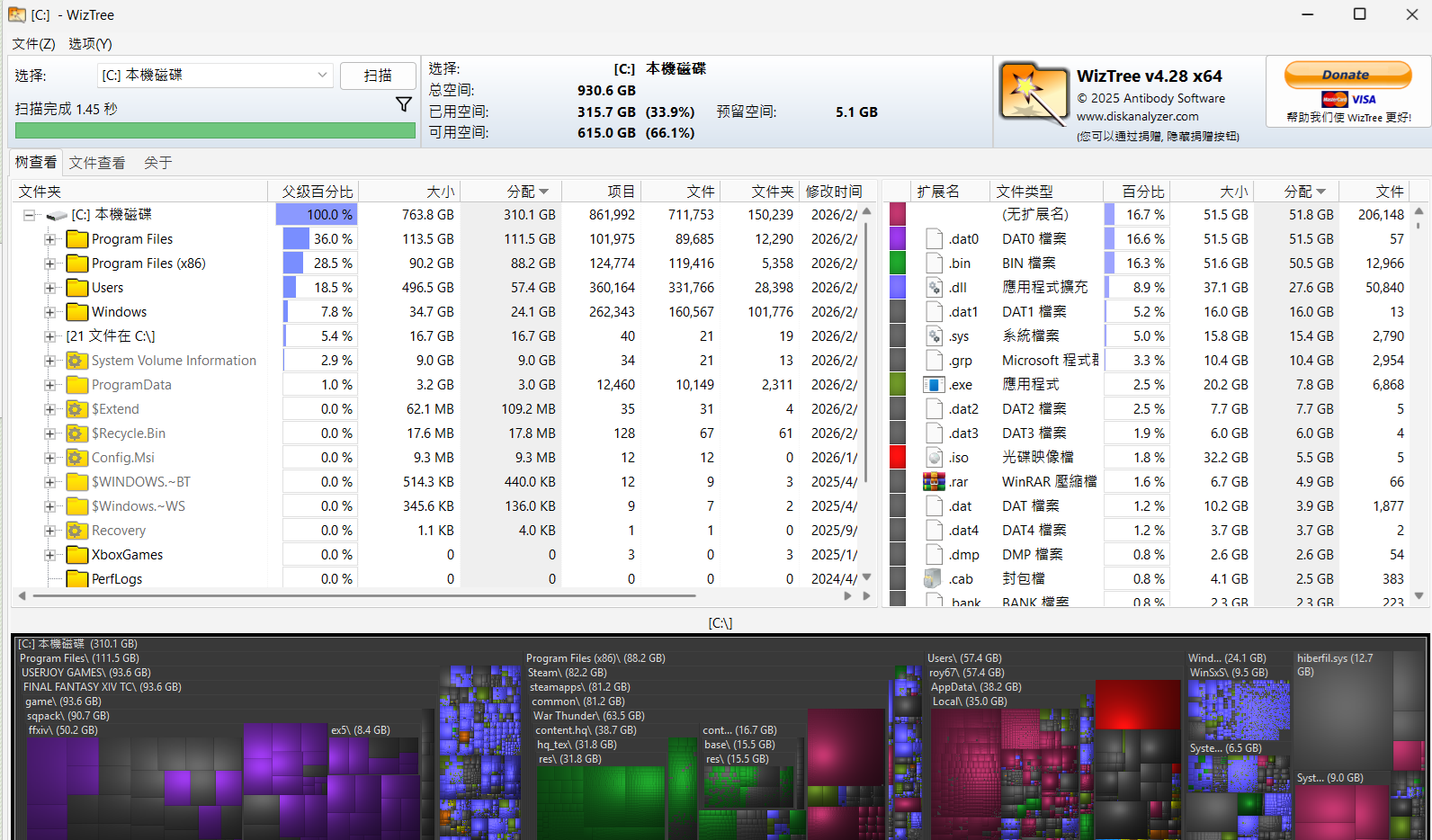Collapse the C: drive root node

(x=30, y=215)
